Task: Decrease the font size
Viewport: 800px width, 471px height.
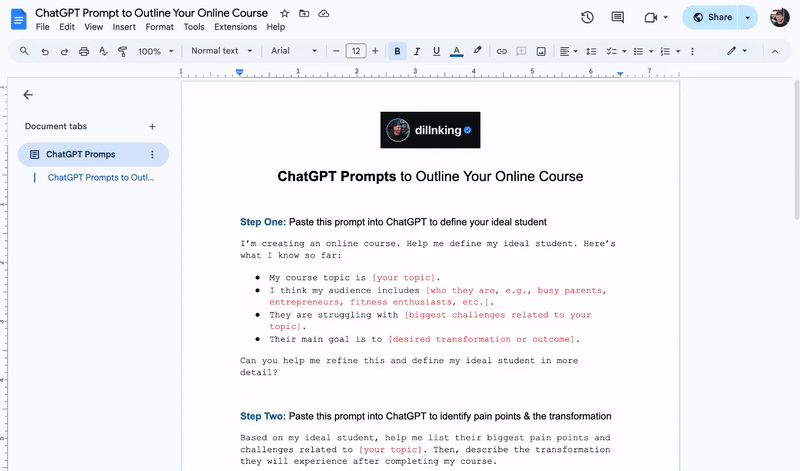Action: click(x=336, y=51)
